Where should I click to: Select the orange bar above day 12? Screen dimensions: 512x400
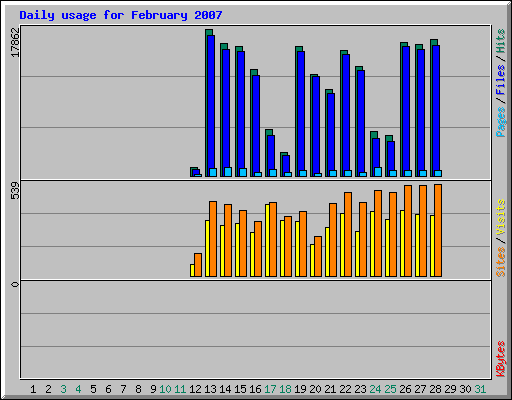click(x=198, y=265)
